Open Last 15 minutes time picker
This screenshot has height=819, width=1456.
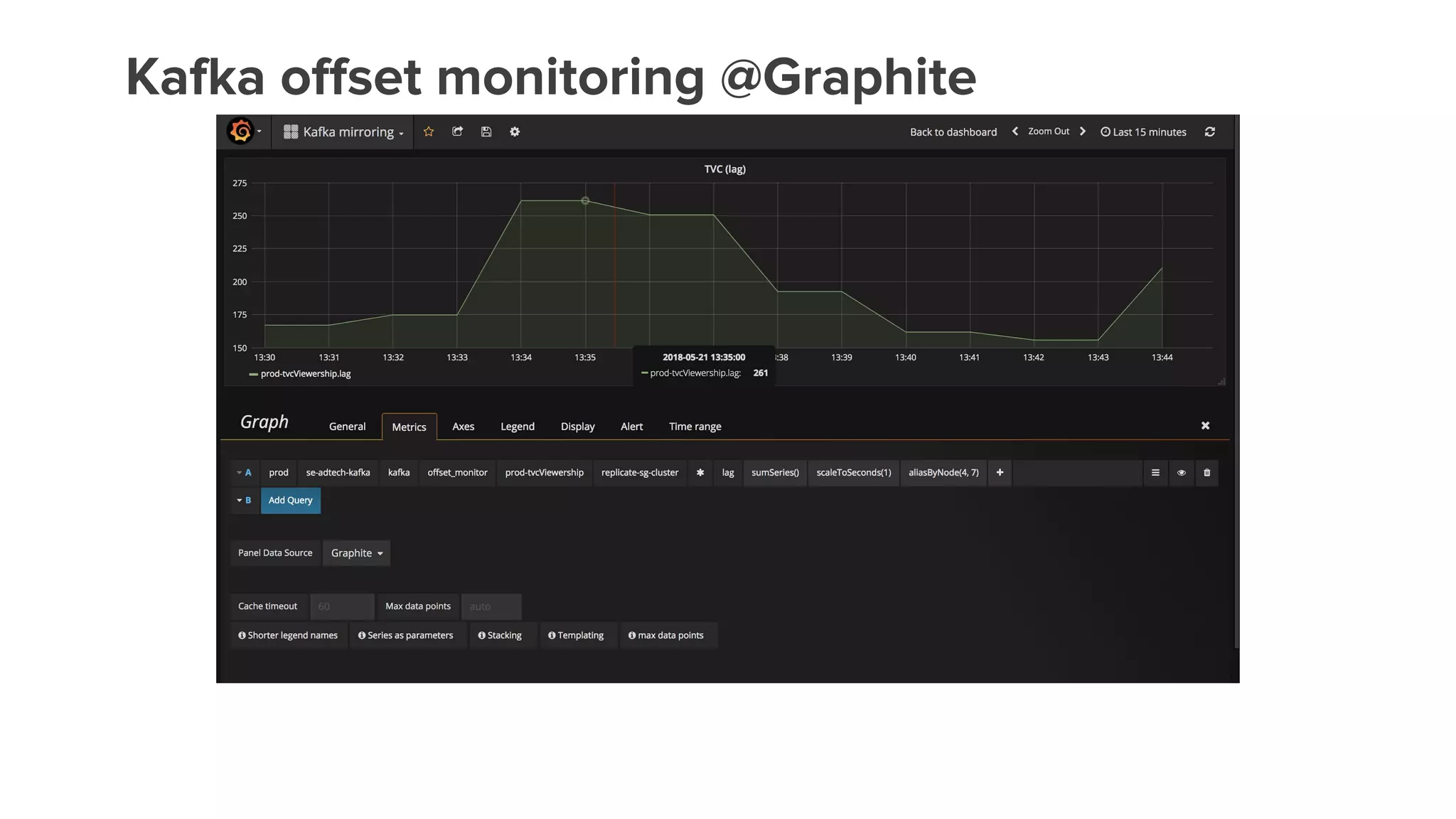[1143, 132]
